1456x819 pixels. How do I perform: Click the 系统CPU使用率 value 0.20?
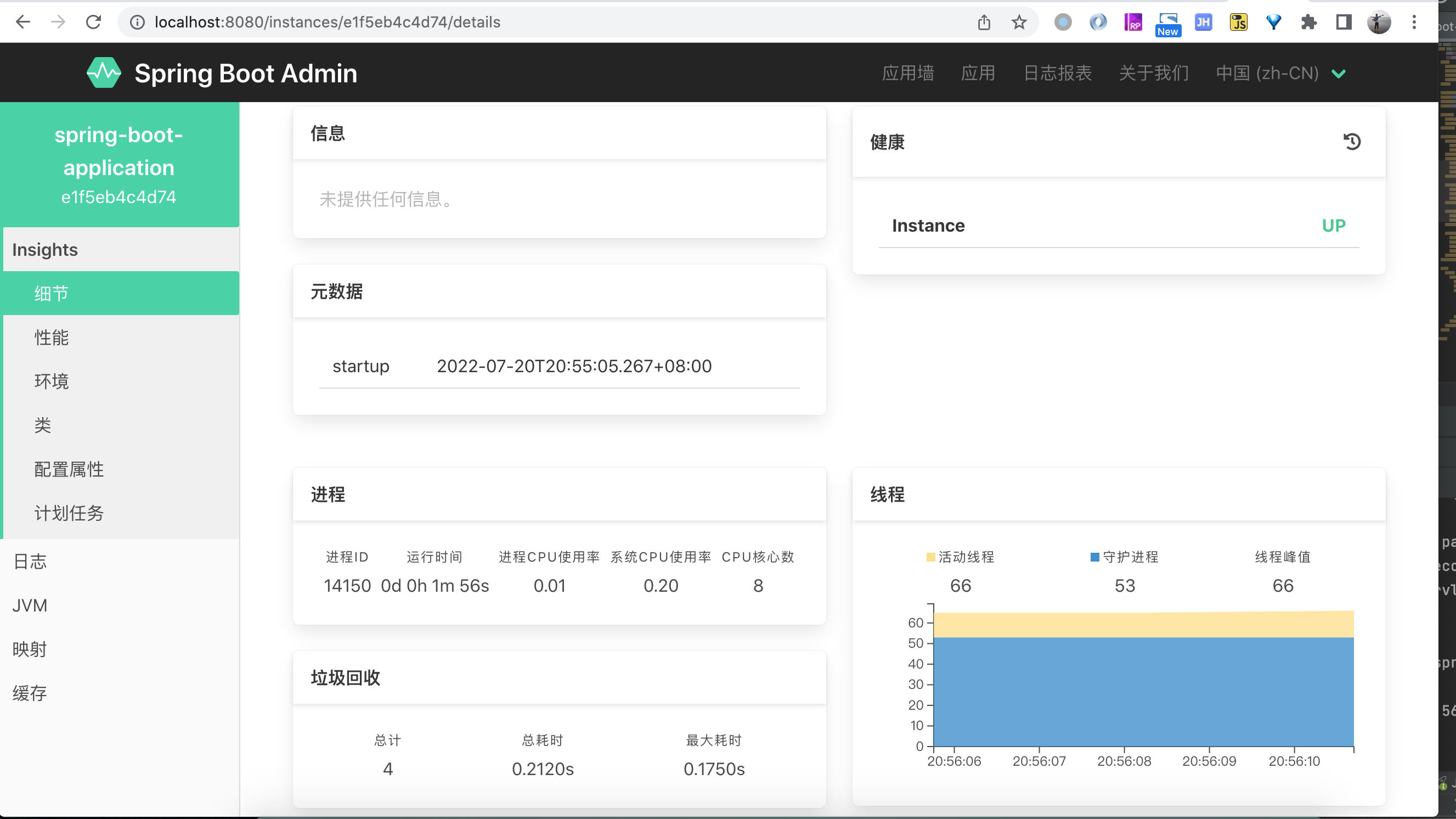661,585
